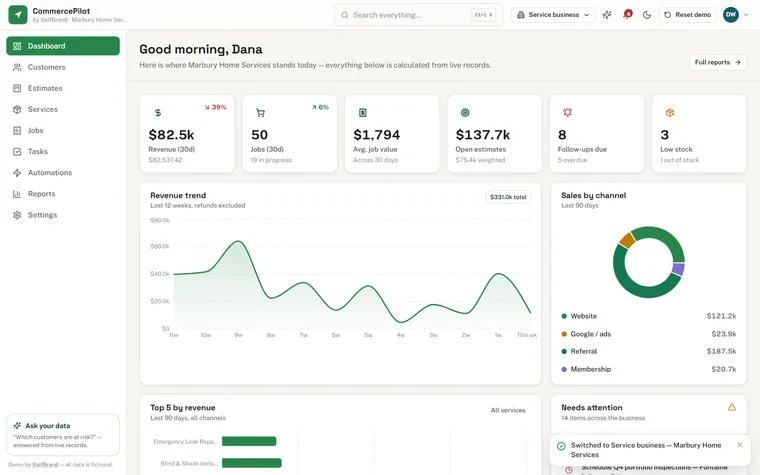This screenshot has width=760, height=475.
Task: Focus the Search everything field
Action: point(418,15)
